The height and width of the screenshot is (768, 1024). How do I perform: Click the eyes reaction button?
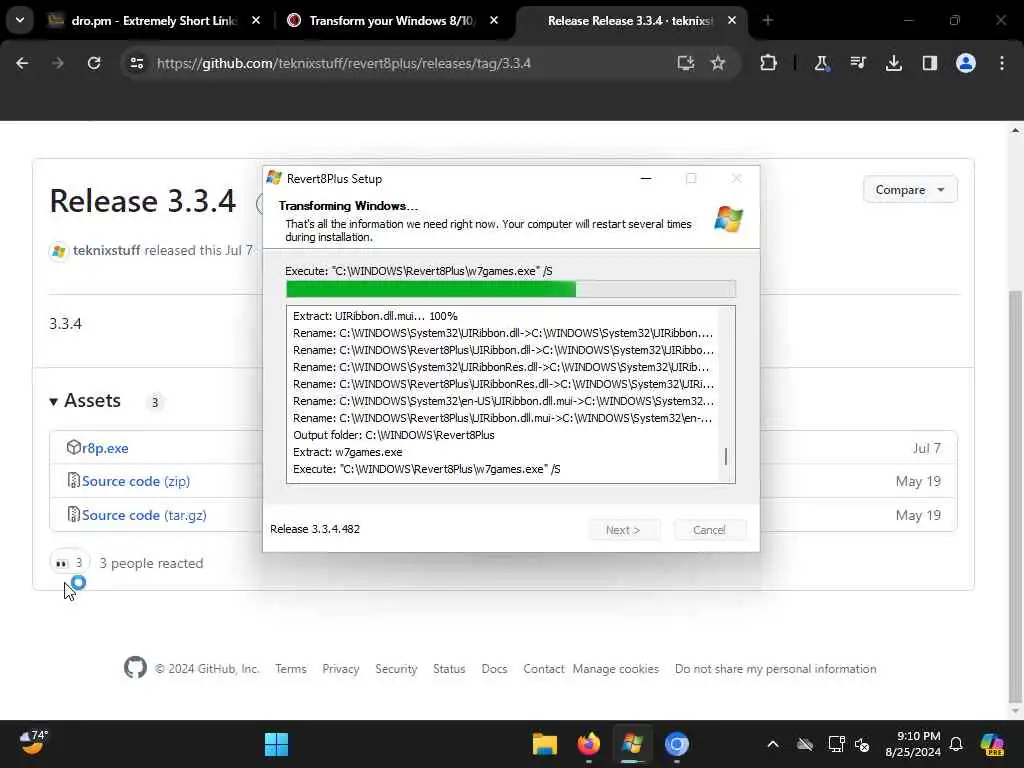[69, 563]
